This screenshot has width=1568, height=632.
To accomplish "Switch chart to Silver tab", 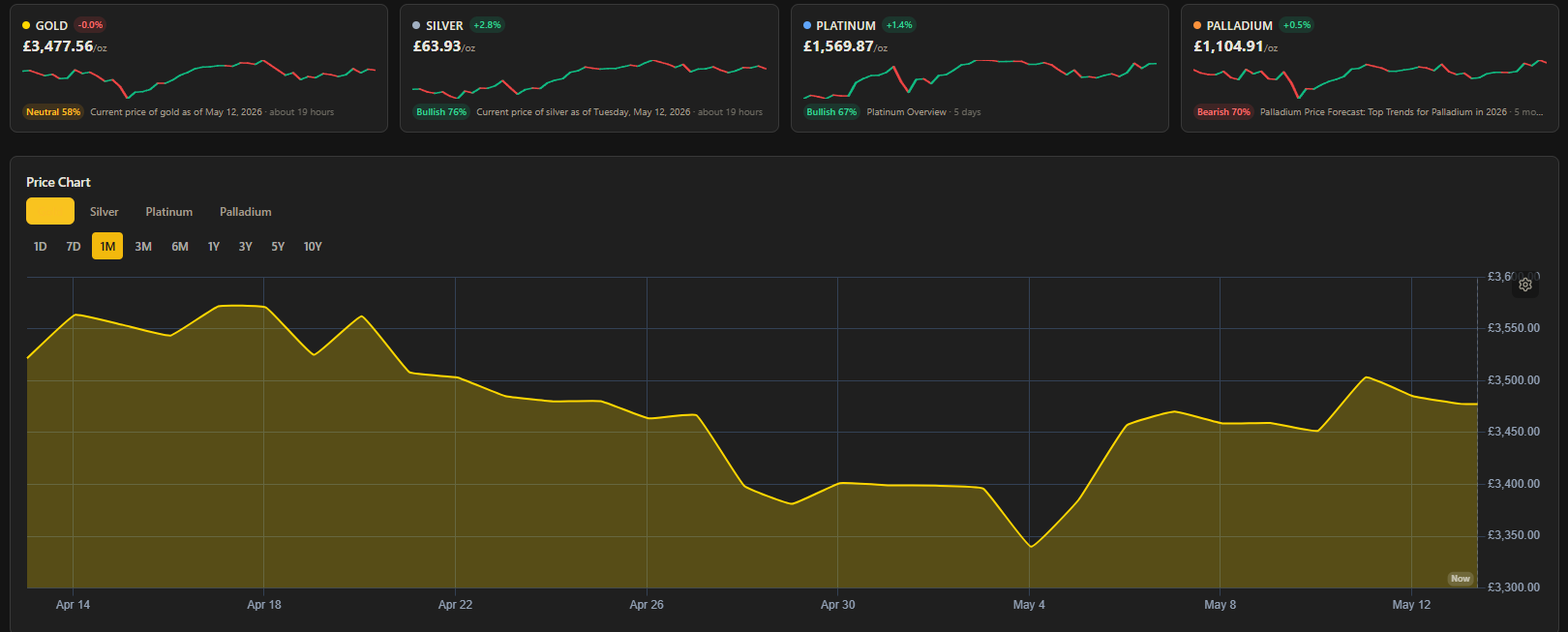I will [105, 212].
